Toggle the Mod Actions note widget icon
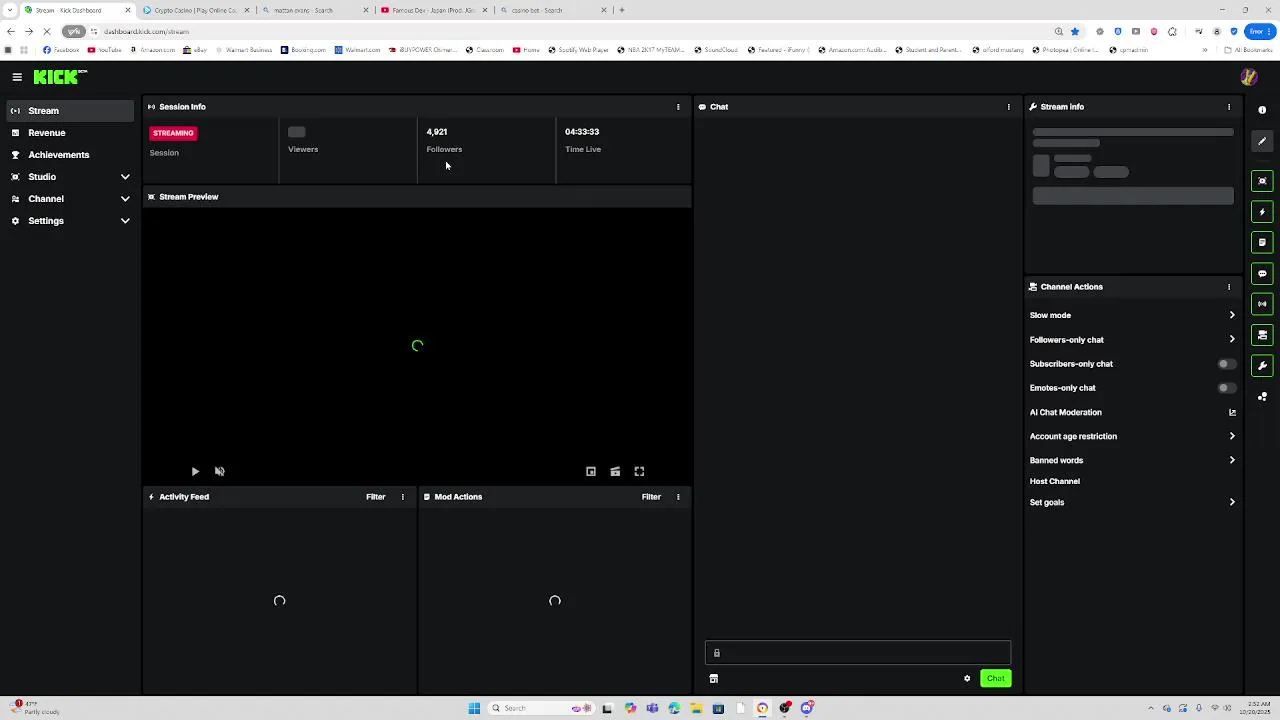 [x=1262, y=242]
